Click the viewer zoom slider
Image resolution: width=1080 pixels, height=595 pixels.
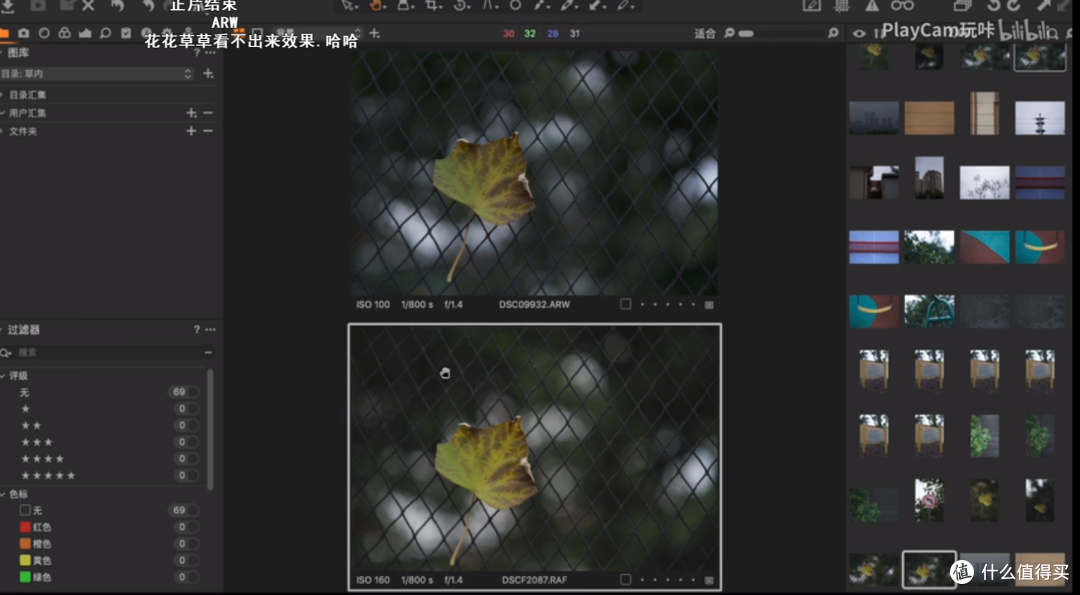[782, 33]
